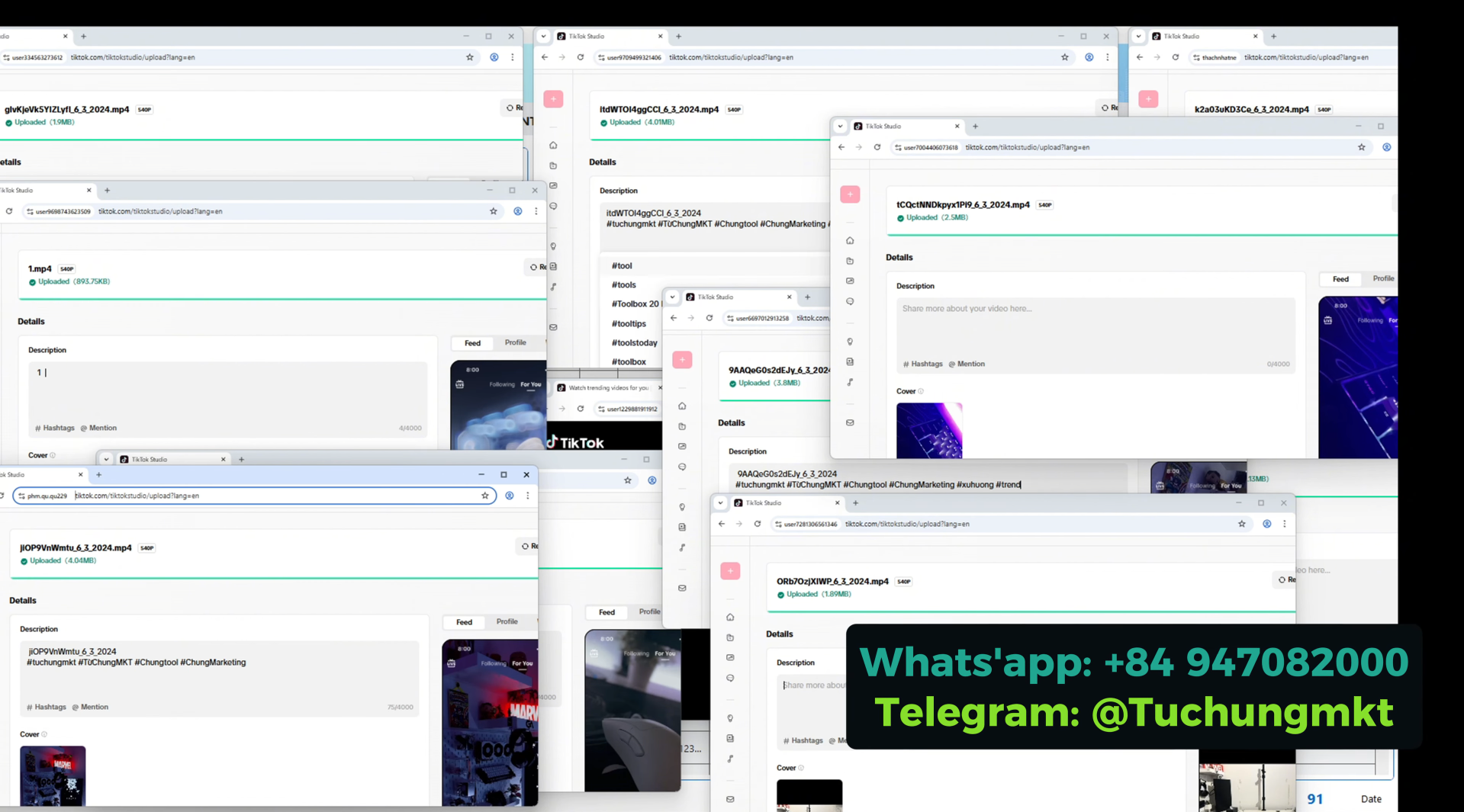The width and height of the screenshot is (1464, 812).
Task: Choose #toolstoday hashtag suggestion
Action: click(634, 343)
